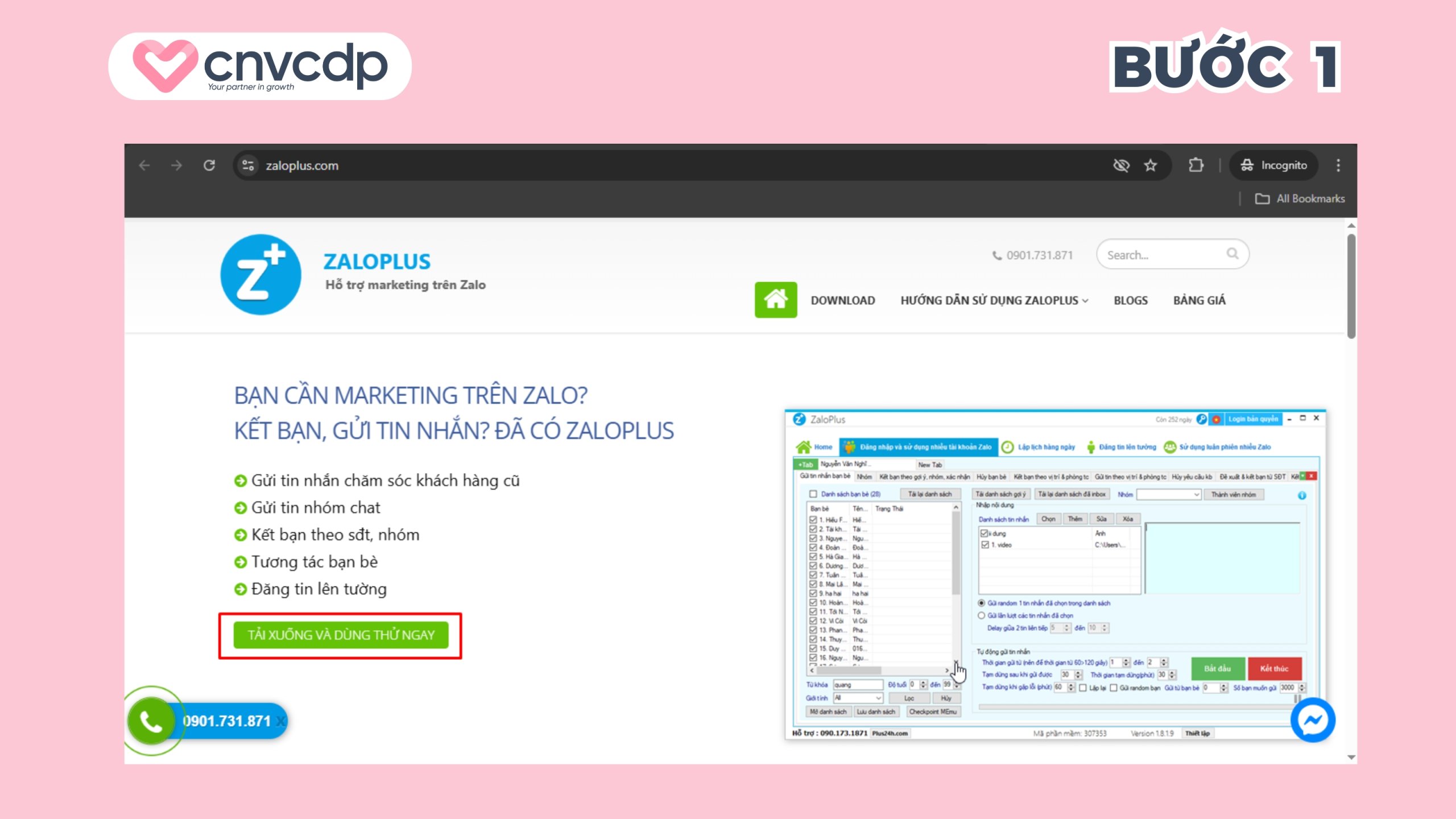
Task: Open the Nhóm dropdown in app
Action: (x=1168, y=495)
